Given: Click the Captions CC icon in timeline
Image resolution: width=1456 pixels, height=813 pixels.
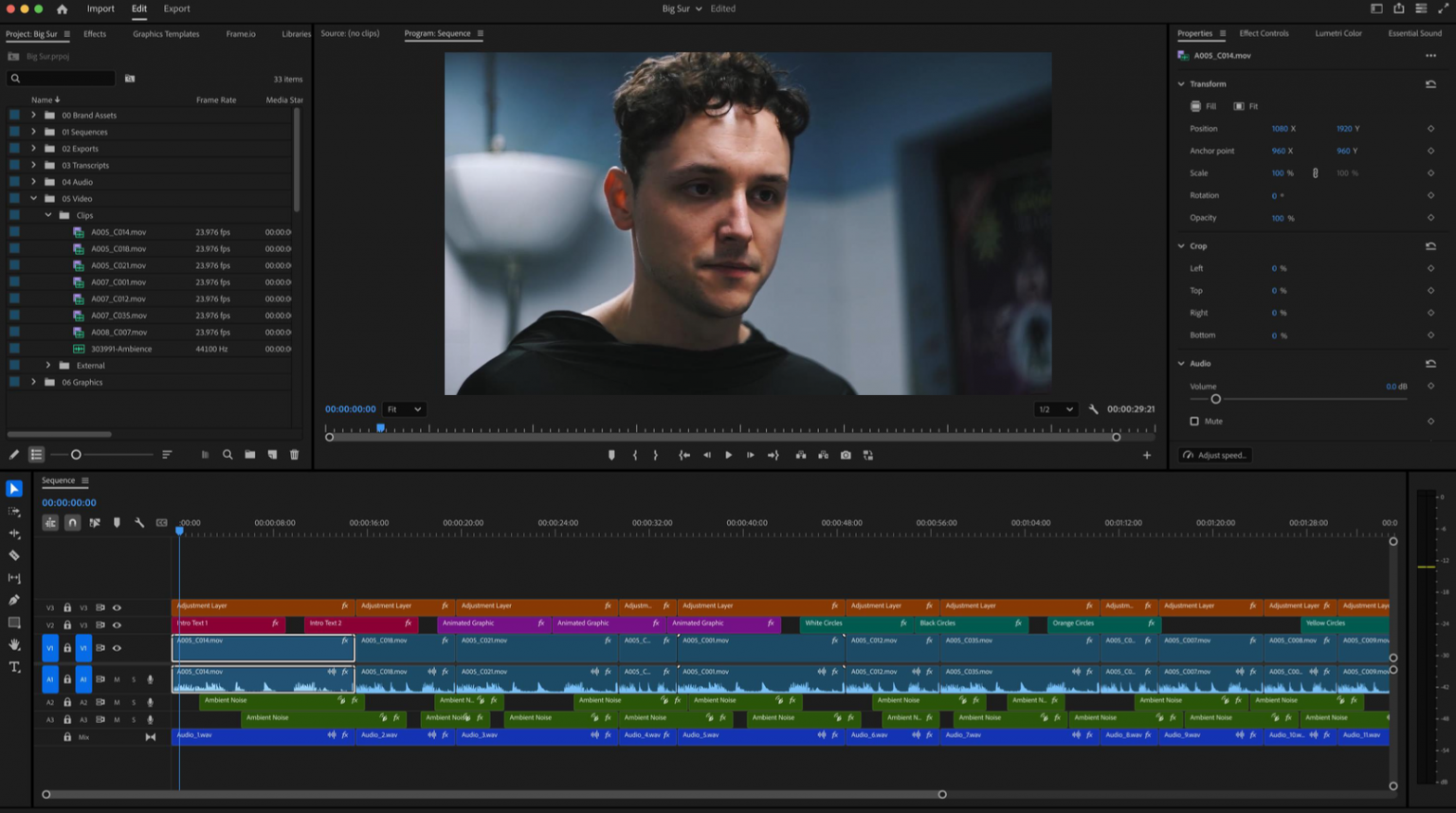Looking at the screenshot, I should click(161, 522).
